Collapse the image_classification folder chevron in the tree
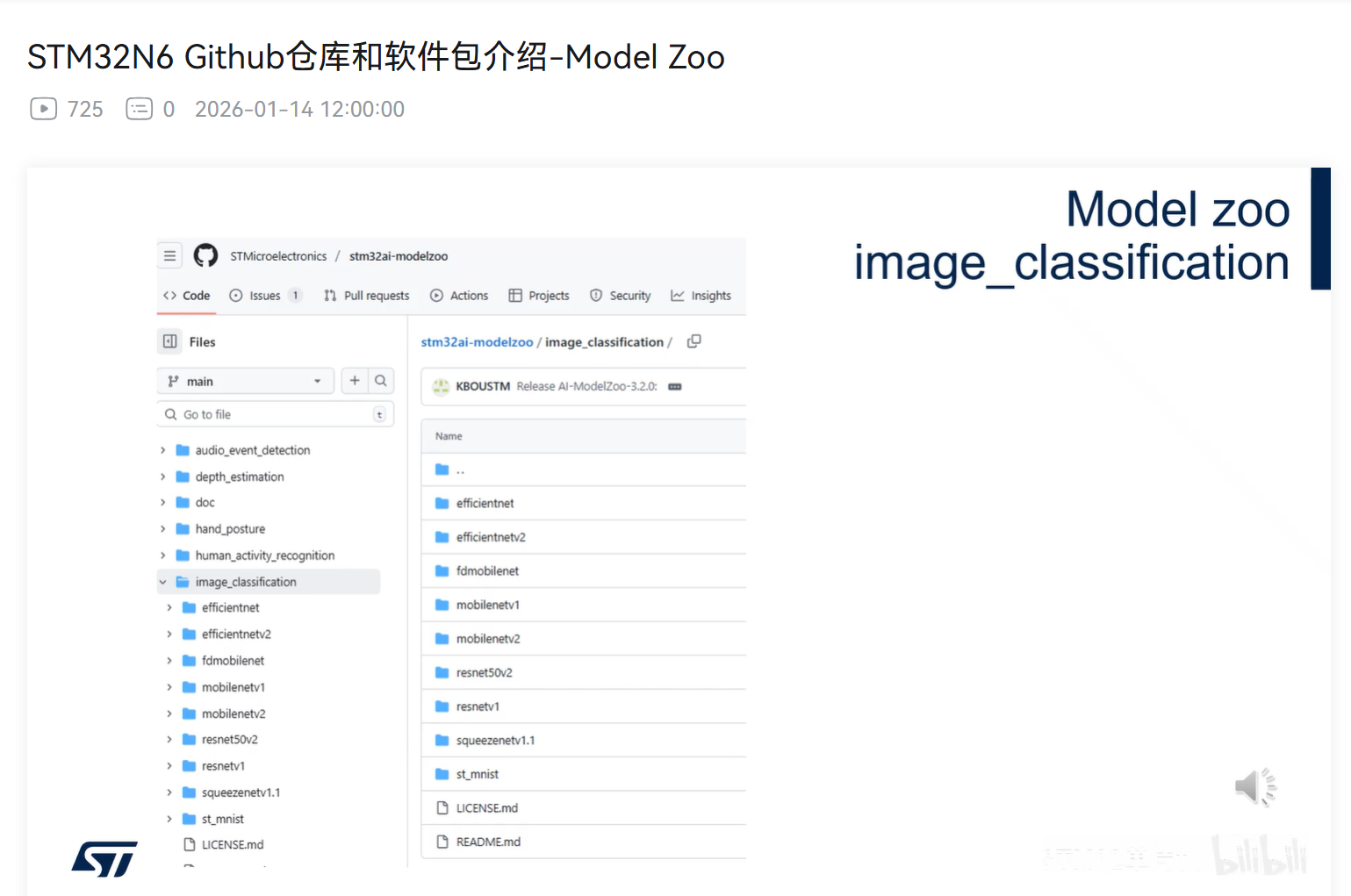Image resolution: width=1351 pixels, height=896 pixels. pos(162,582)
